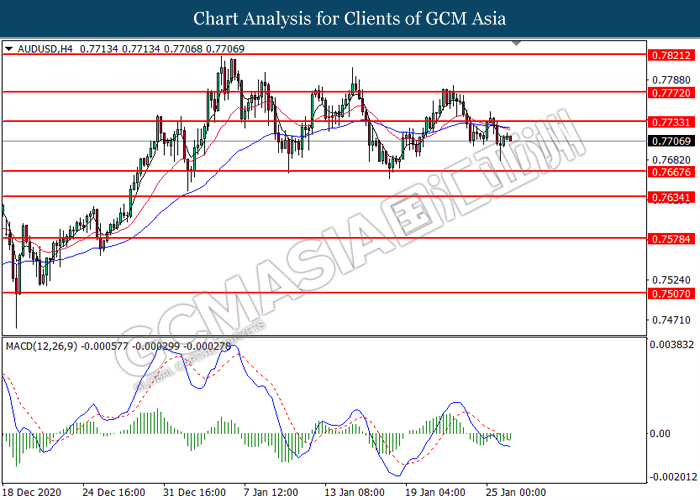Click the MACD(12,26,9) indicator label
700x500 pixels.
(x=41, y=346)
